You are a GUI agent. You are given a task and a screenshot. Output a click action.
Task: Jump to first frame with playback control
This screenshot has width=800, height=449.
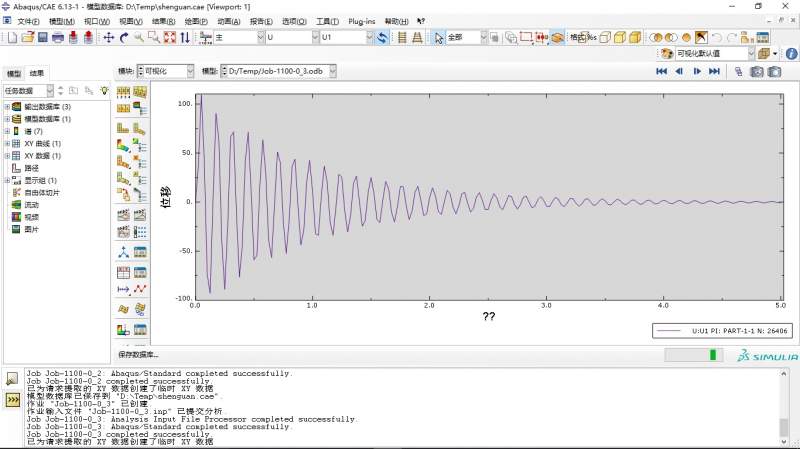tap(661, 71)
